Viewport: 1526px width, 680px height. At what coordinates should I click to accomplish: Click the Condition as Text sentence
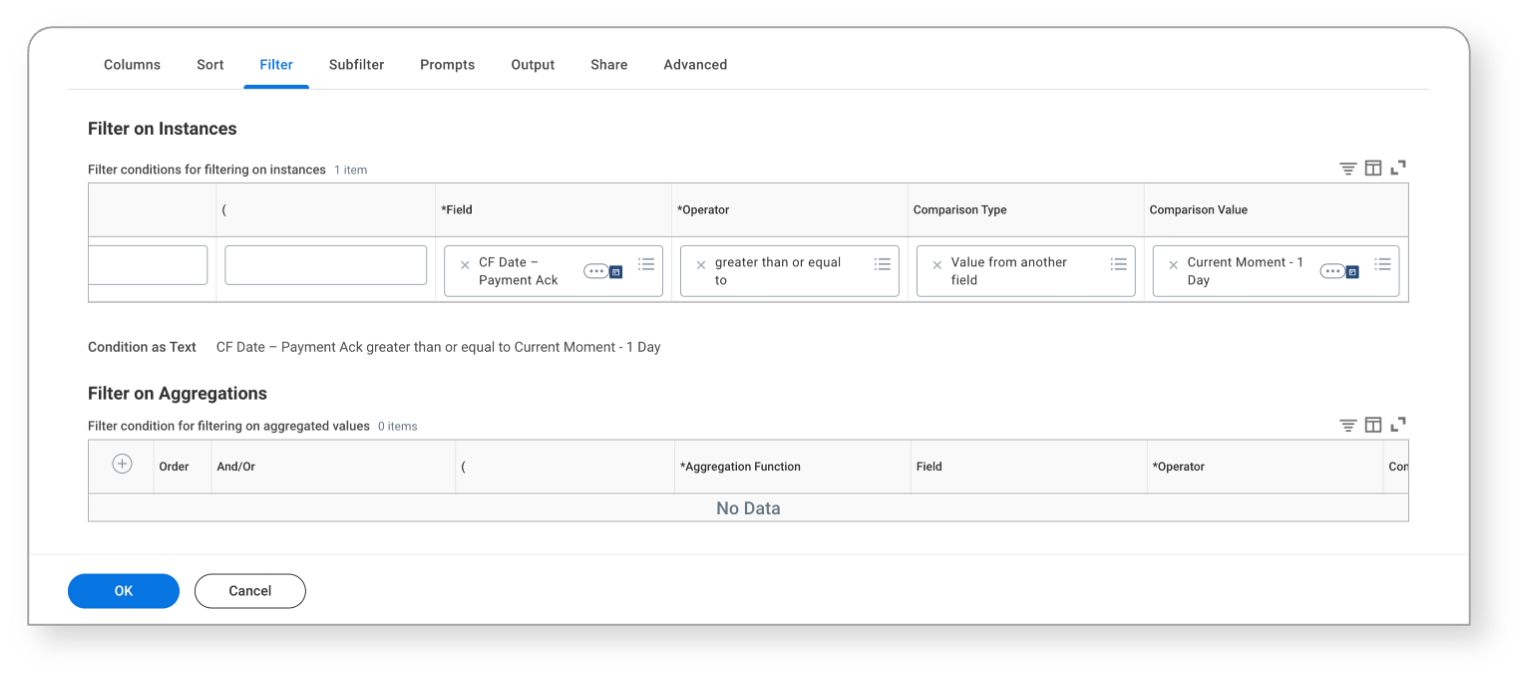438,347
